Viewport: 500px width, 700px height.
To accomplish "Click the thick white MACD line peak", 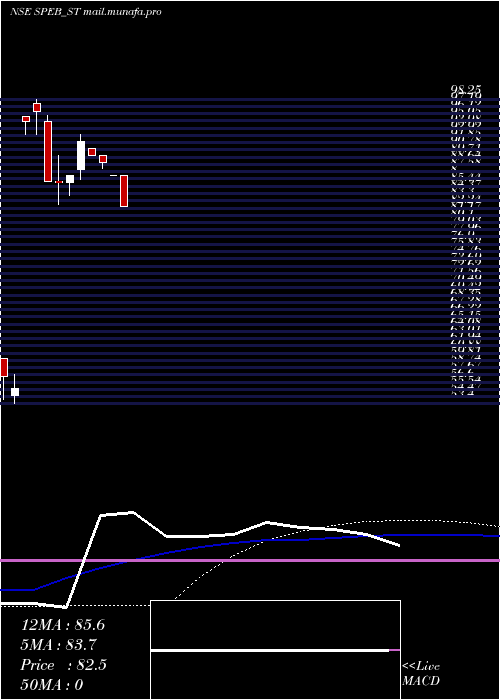I will 132,512.
